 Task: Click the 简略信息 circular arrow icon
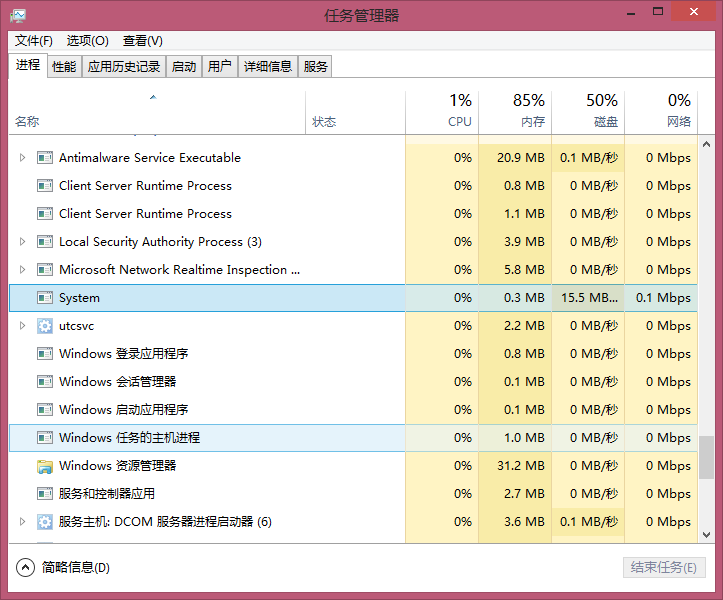[25, 567]
